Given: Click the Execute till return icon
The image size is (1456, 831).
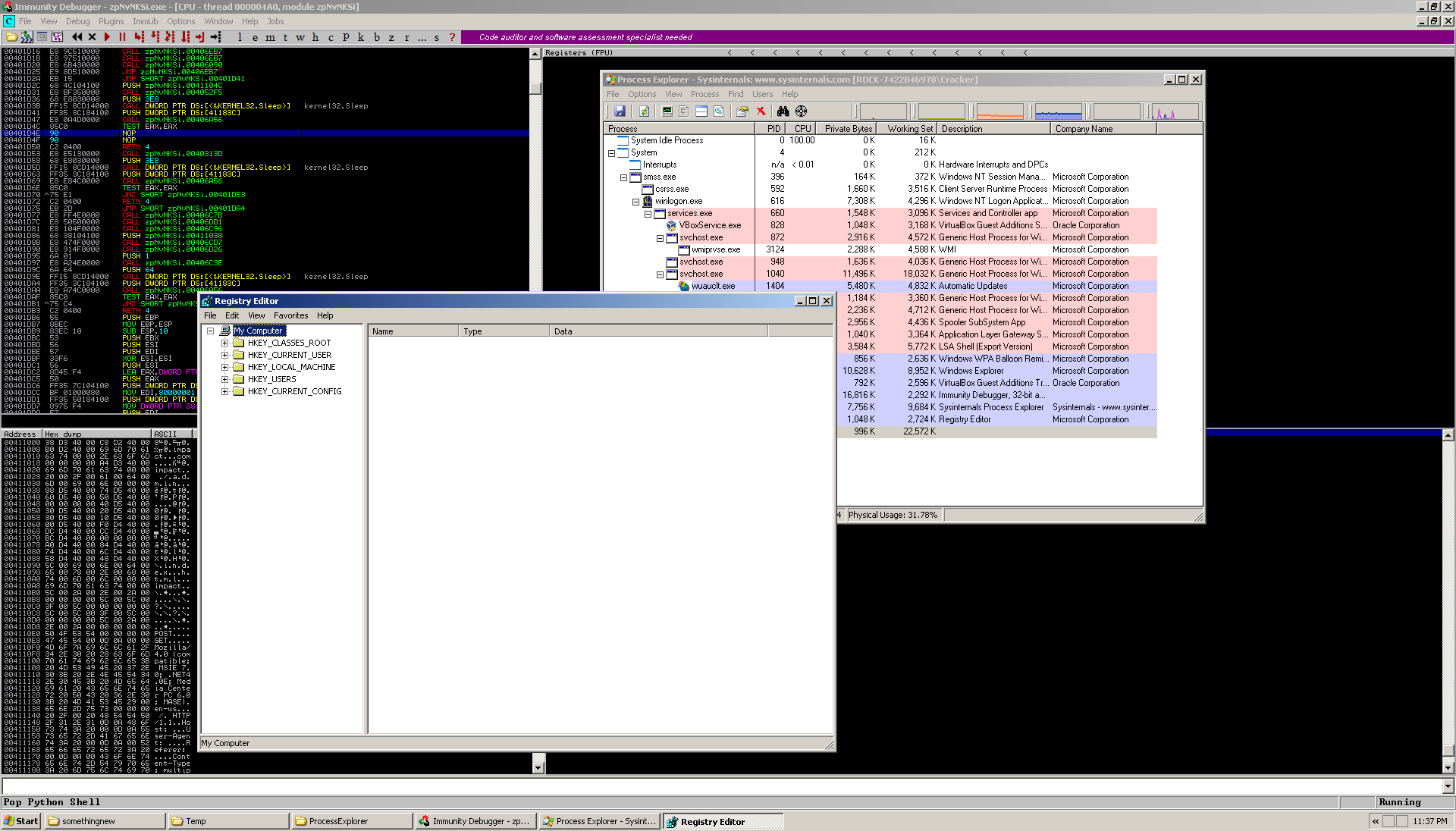Looking at the screenshot, I should (200, 36).
